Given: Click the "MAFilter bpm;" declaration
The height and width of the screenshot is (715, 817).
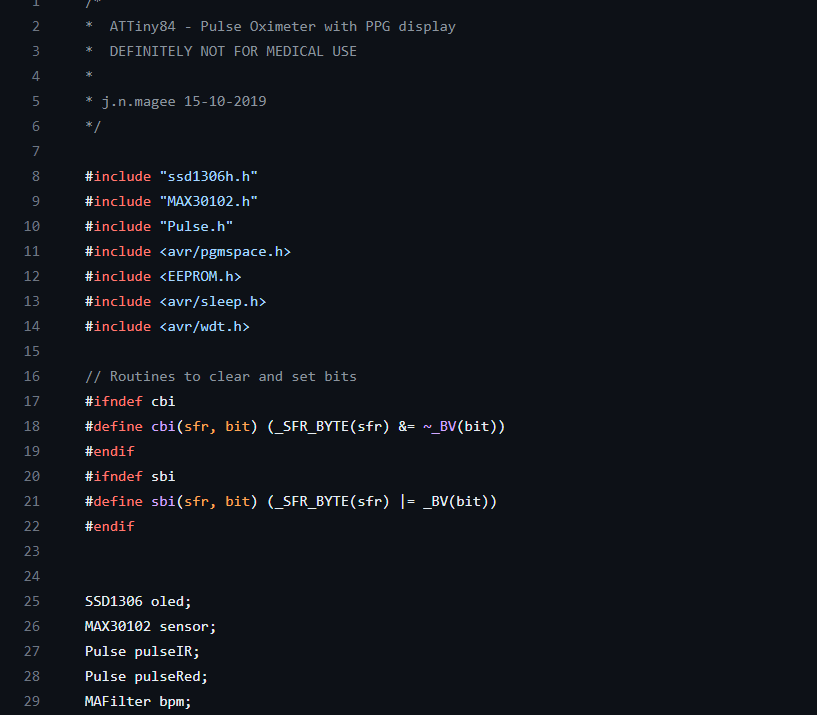Looking at the screenshot, I should [x=138, y=701].
